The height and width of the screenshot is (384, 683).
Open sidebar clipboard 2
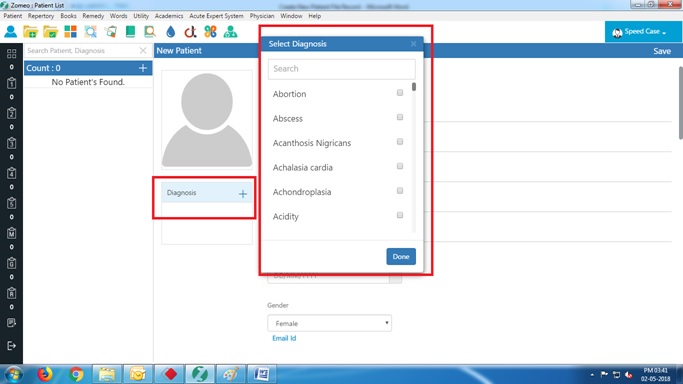[x=11, y=113]
